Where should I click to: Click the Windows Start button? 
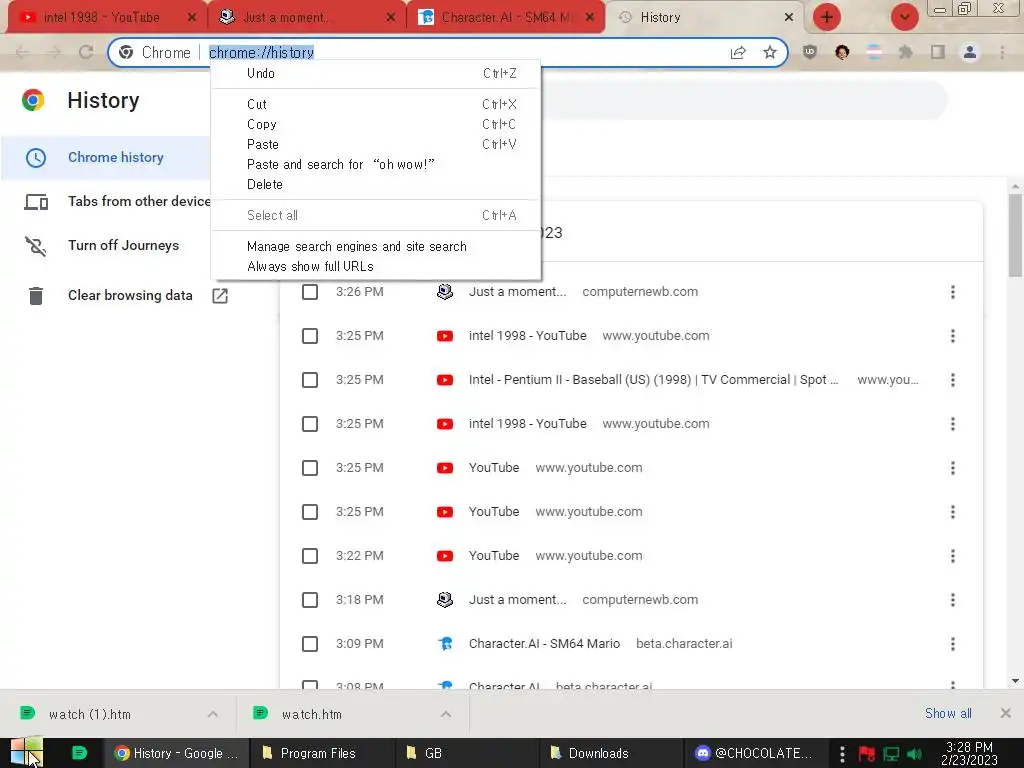point(26,752)
